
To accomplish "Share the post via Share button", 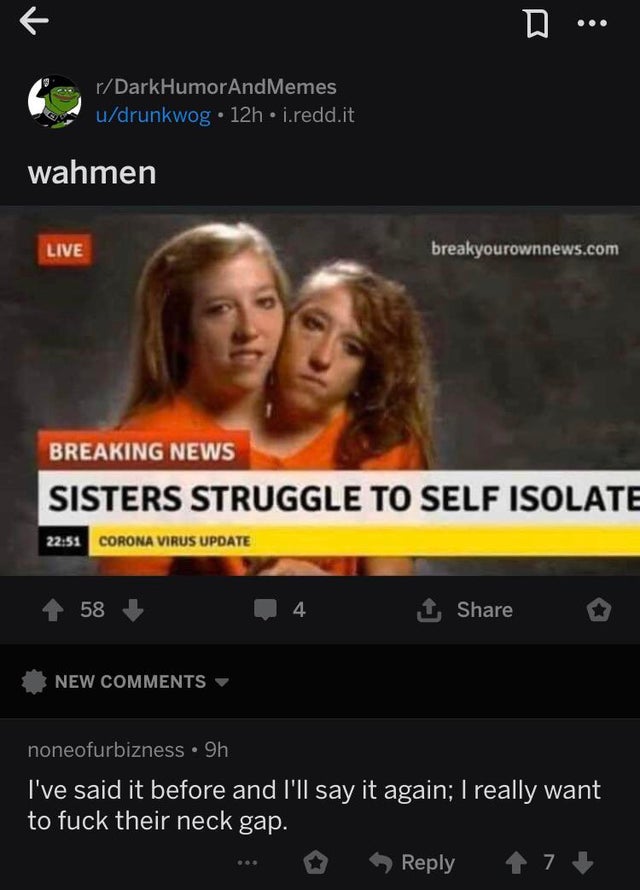I will (x=465, y=610).
